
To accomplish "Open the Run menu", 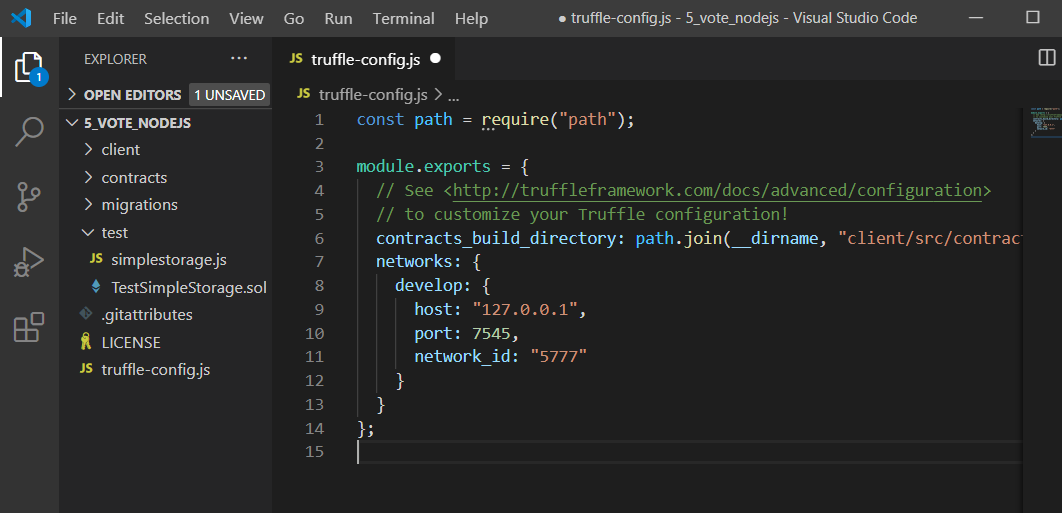I will pyautogui.click(x=339, y=18).
